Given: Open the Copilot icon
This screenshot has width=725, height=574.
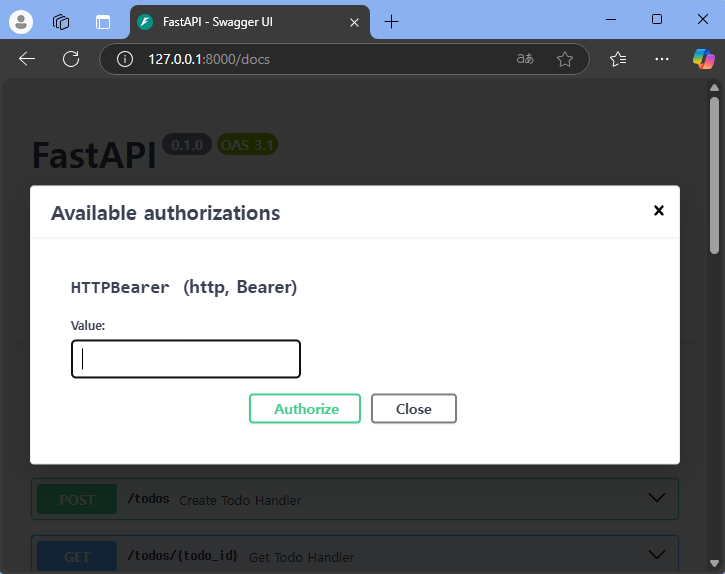Looking at the screenshot, I should coord(703,59).
